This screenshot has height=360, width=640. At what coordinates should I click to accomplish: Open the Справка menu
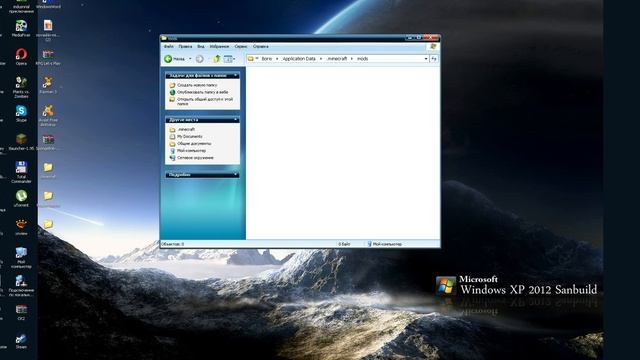[x=260, y=47]
